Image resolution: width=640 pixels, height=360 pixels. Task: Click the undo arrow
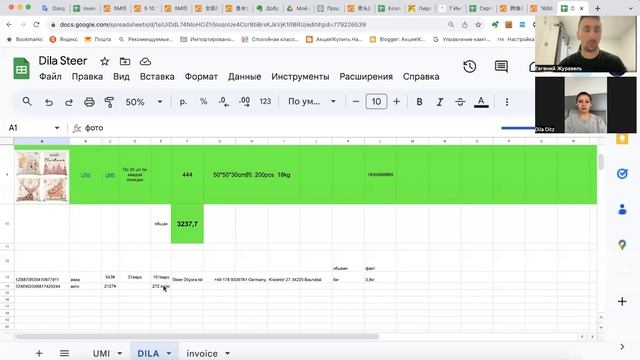coord(49,102)
